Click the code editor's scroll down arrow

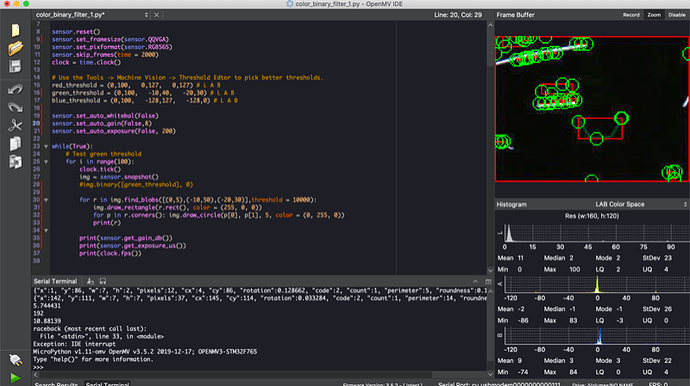[x=490, y=270]
